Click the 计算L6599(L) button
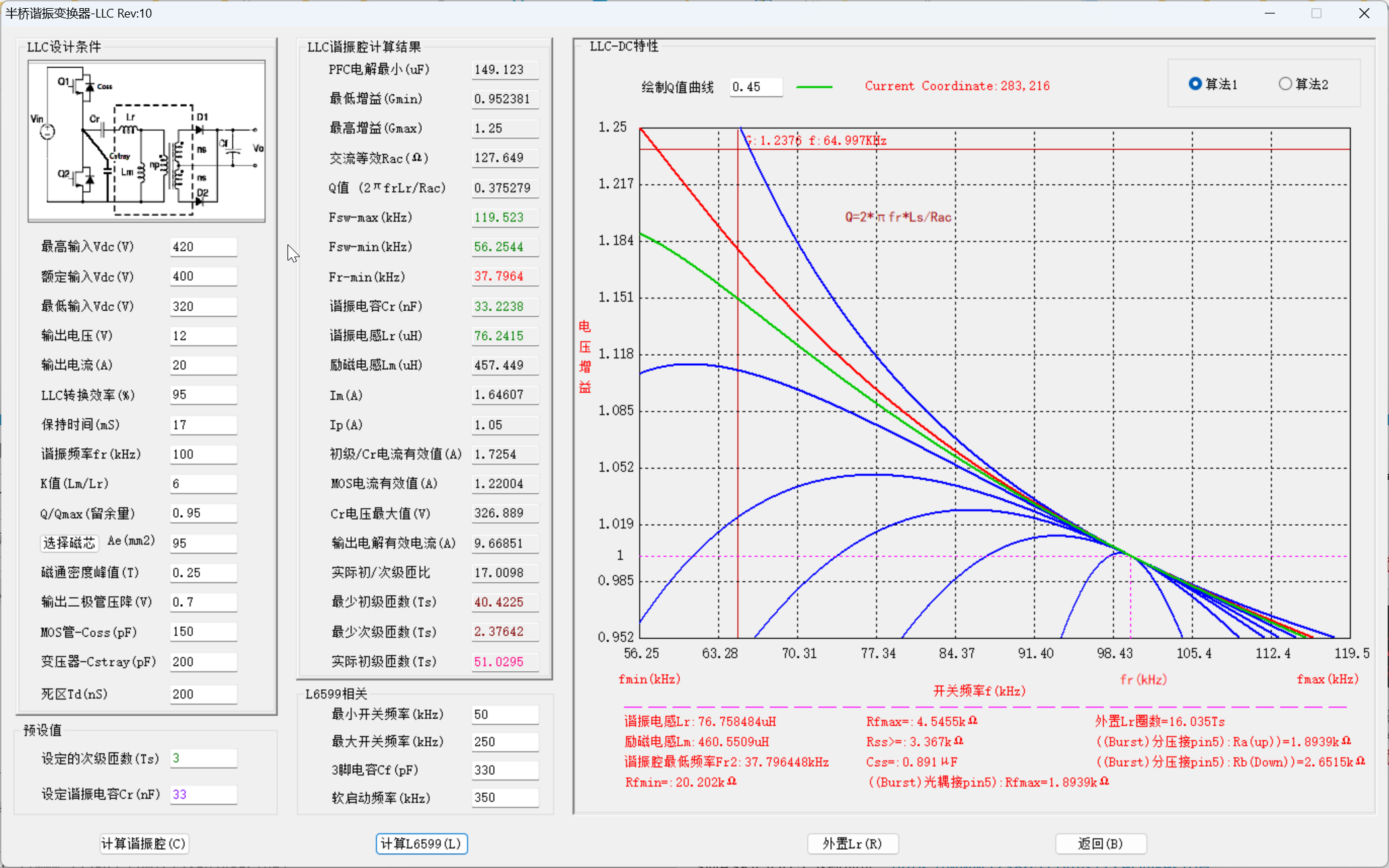The image size is (1389, 868). [421, 844]
